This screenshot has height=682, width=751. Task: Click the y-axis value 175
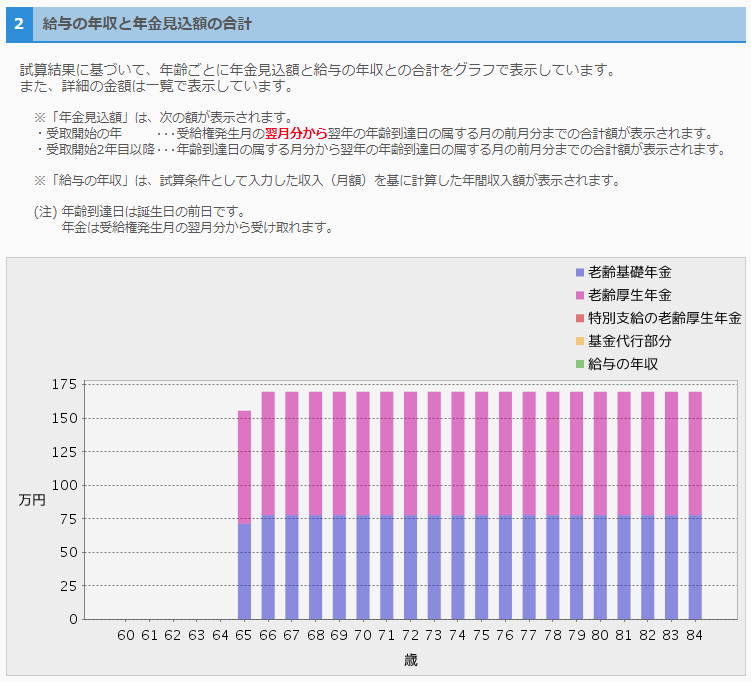(64, 385)
